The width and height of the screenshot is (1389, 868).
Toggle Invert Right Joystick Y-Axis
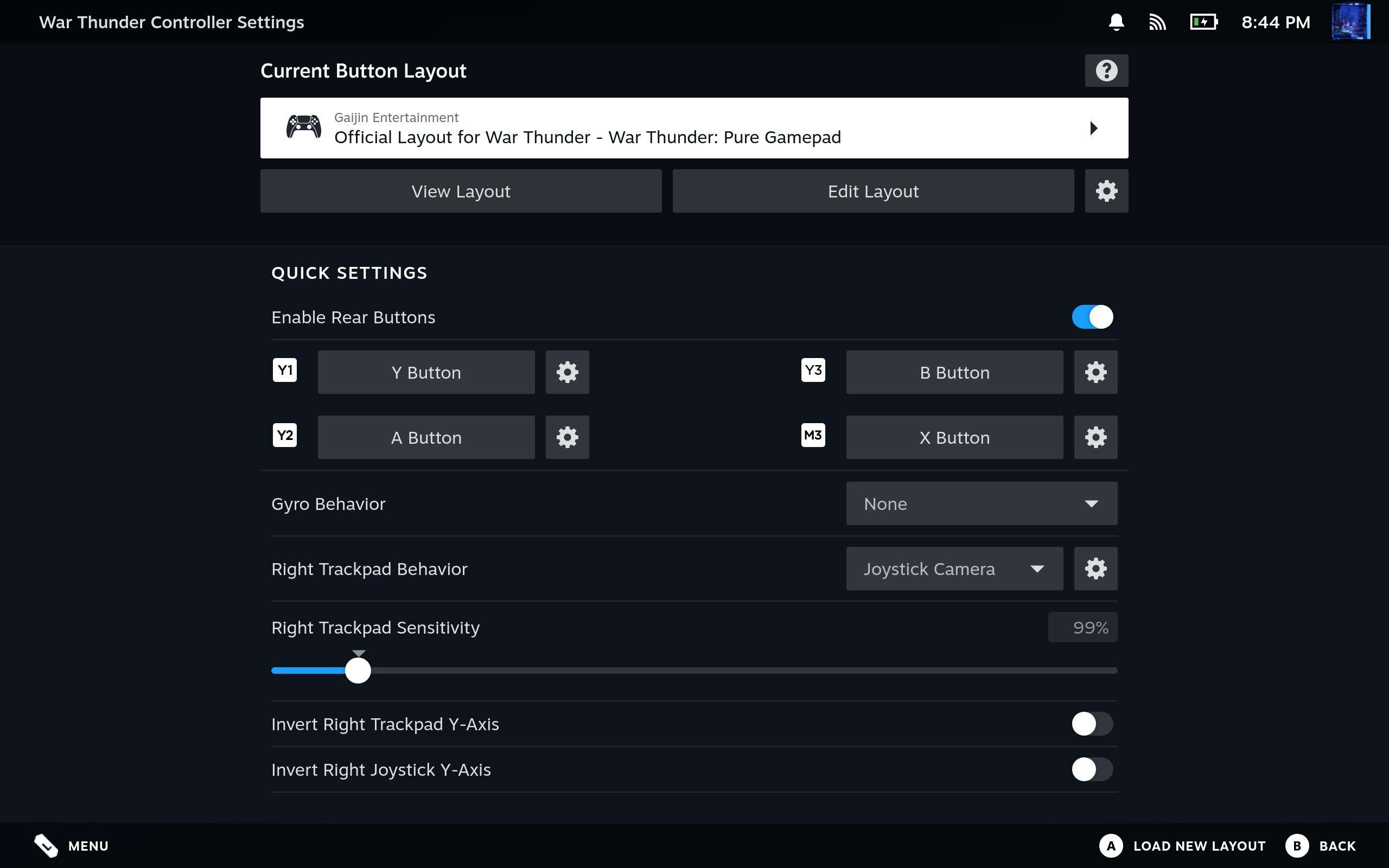(x=1092, y=769)
